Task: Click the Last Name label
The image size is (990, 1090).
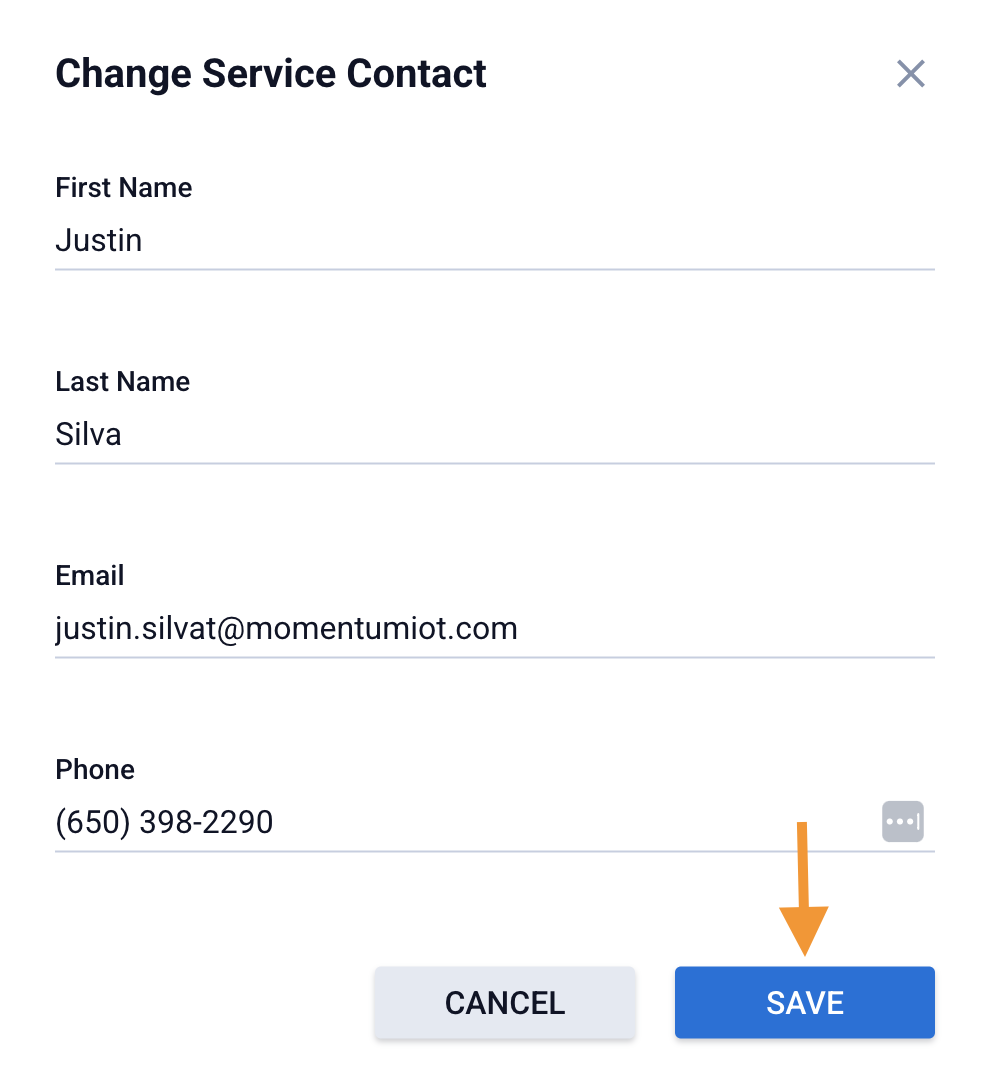Action: [123, 382]
